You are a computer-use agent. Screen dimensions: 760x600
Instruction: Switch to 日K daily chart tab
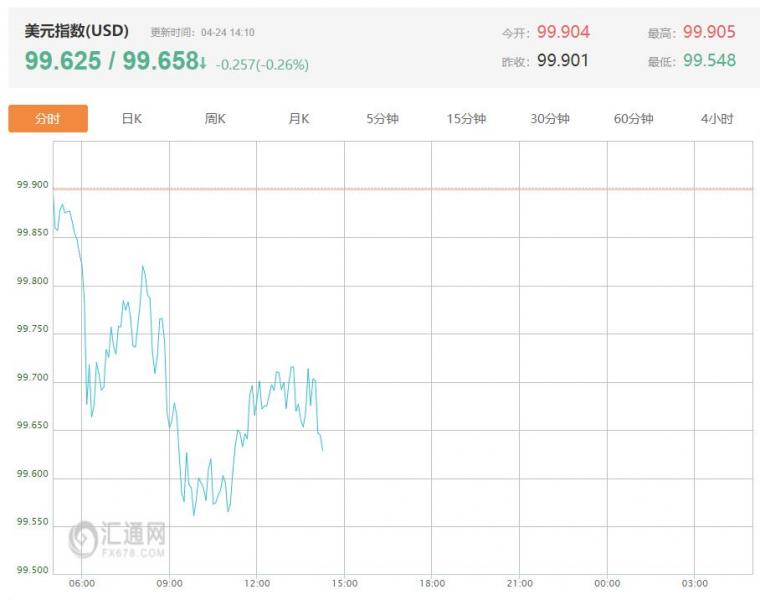tap(131, 119)
